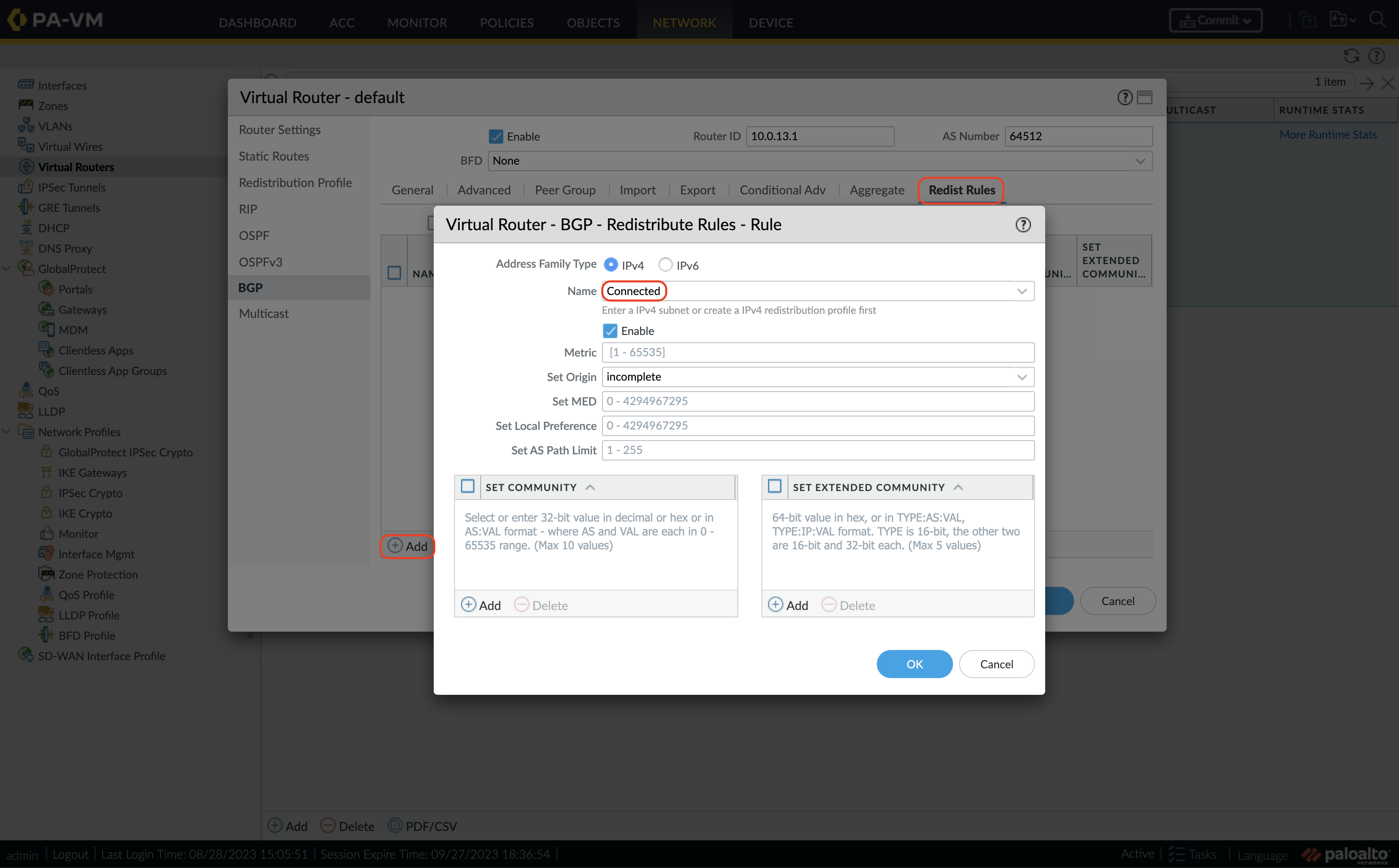Click the Add icon under Set Community
The image size is (1399, 868).
pyautogui.click(x=468, y=604)
